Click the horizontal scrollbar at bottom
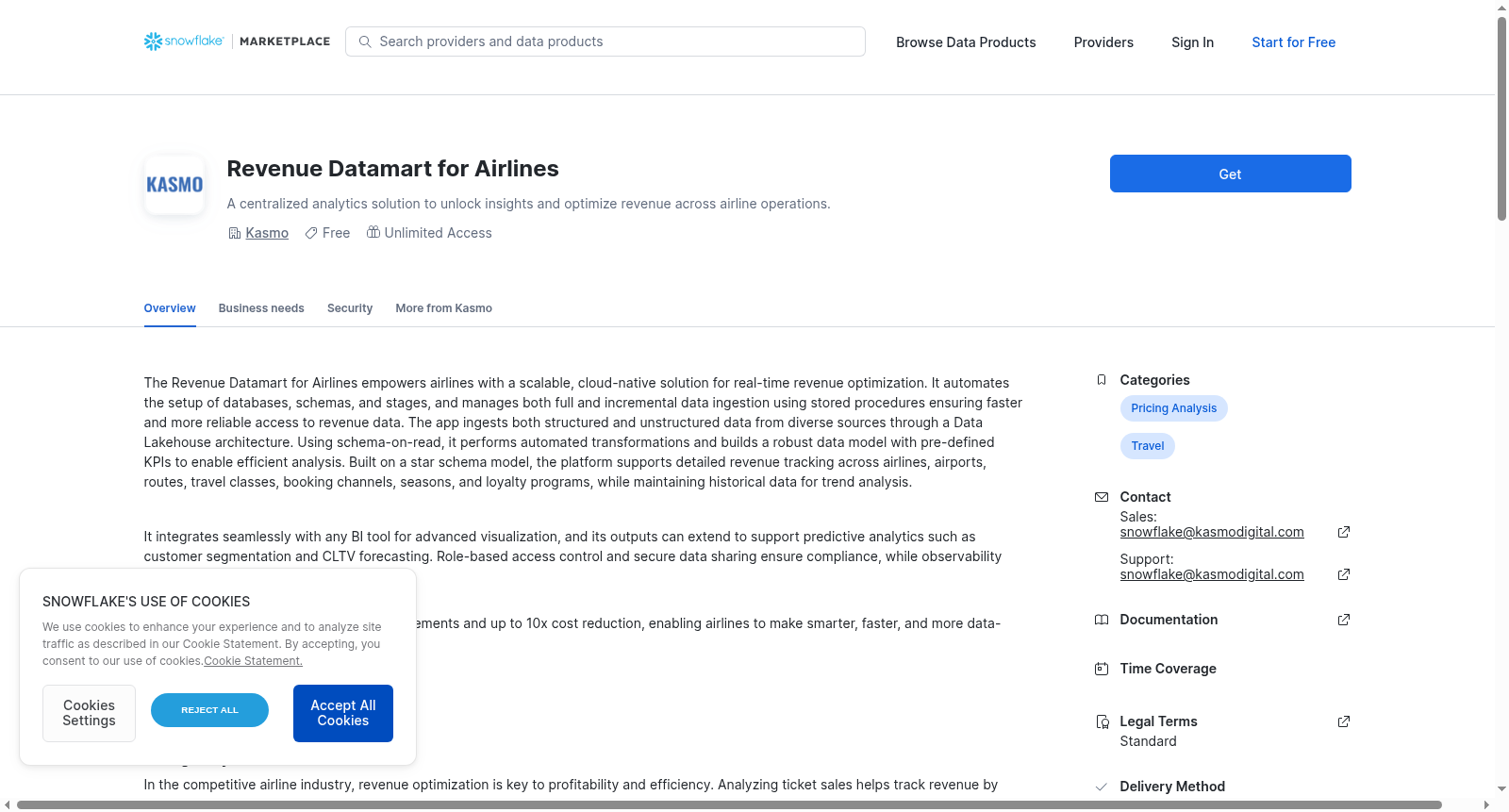 tap(729, 804)
